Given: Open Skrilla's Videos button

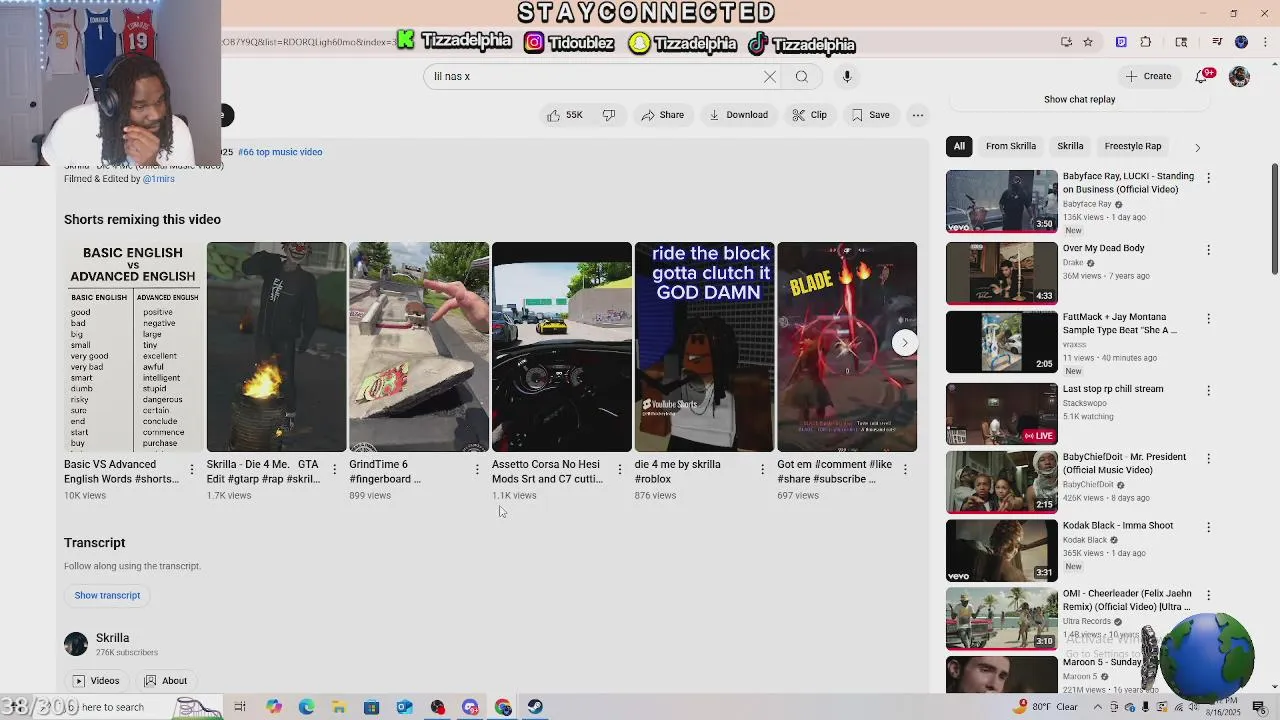Looking at the screenshot, I should (x=95, y=681).
